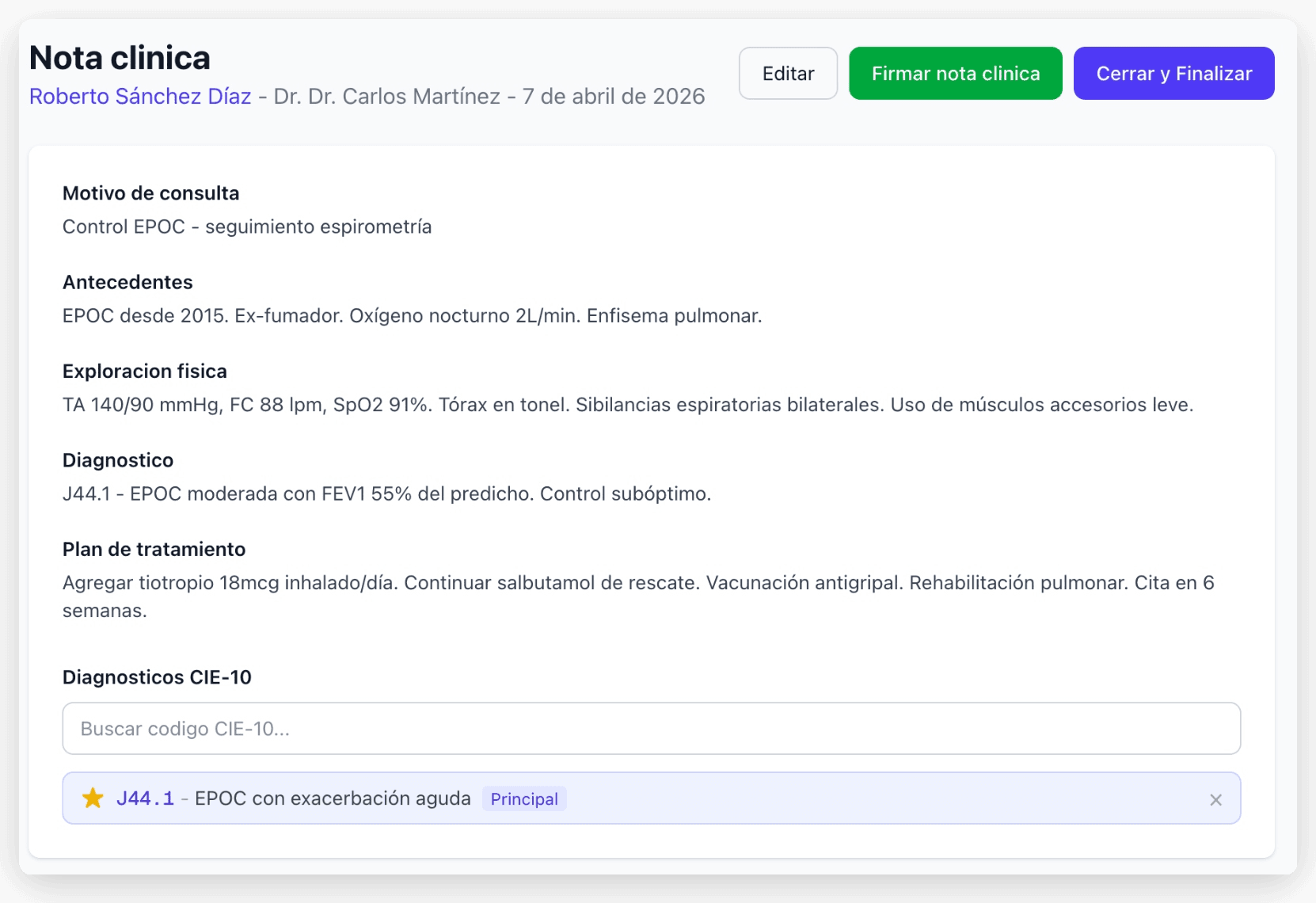Click the 'Antecedentes' heading
Viewport: 1316px width, 903px height.
127,282
